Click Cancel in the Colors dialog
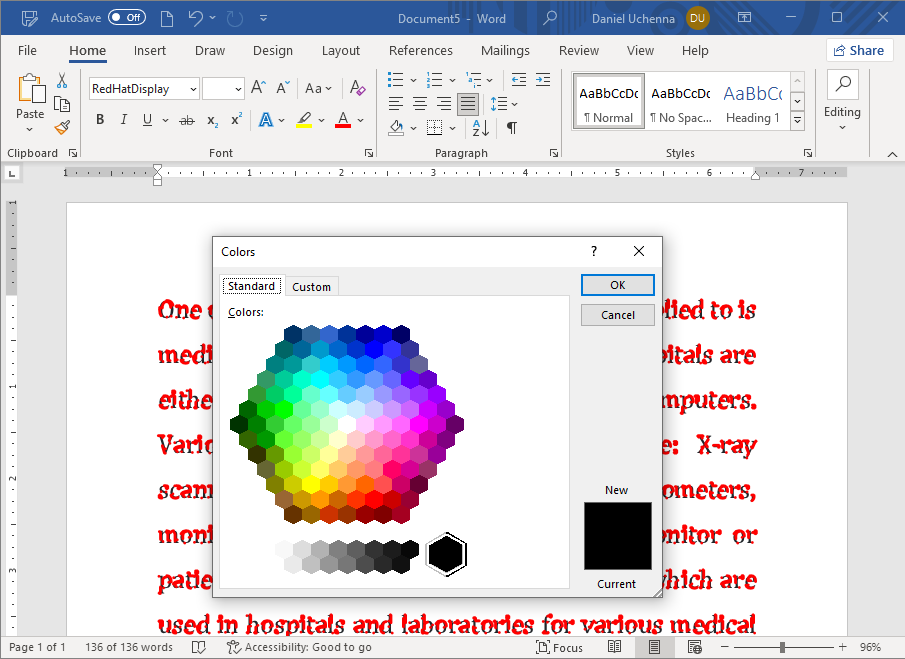 (x=617, y=315)
